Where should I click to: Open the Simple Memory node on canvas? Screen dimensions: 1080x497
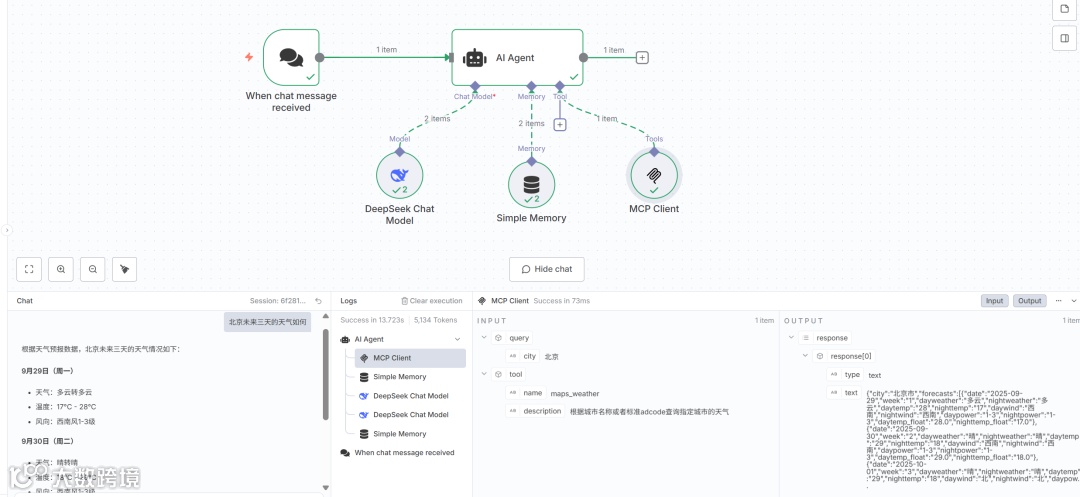coord(531,184)
